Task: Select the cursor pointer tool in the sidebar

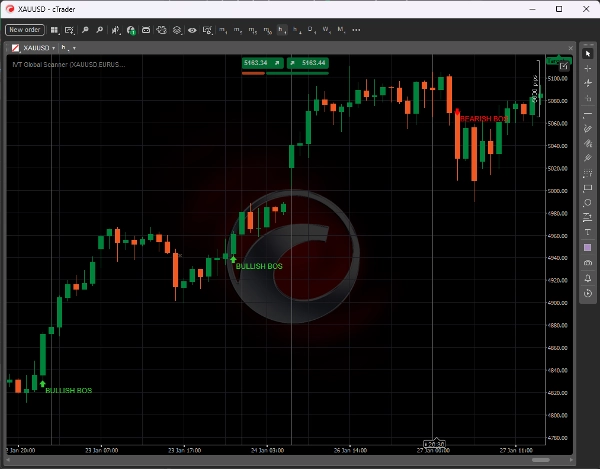Action: pyautogui.click(x=588, y=52)
